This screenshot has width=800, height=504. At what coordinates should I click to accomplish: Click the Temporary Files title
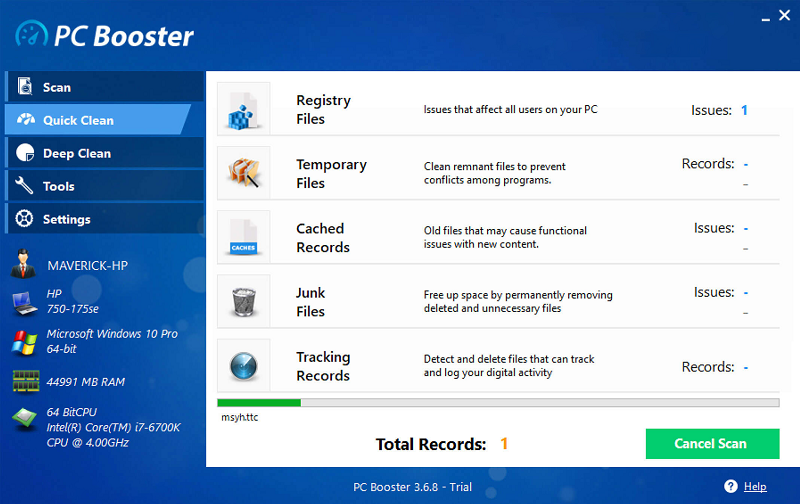coord(331,173)
